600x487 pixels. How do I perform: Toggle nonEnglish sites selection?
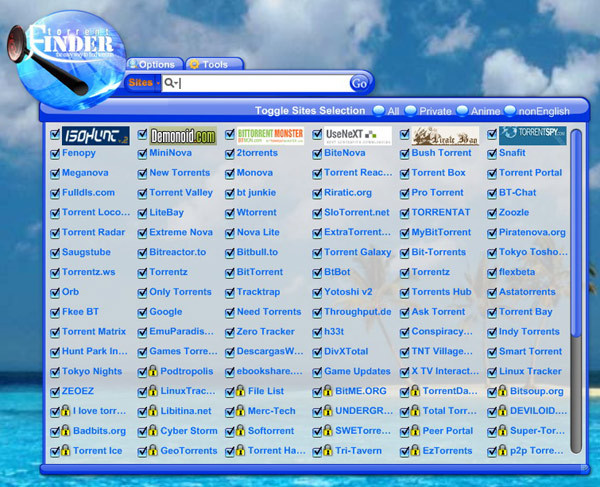(x=510, y=111)
